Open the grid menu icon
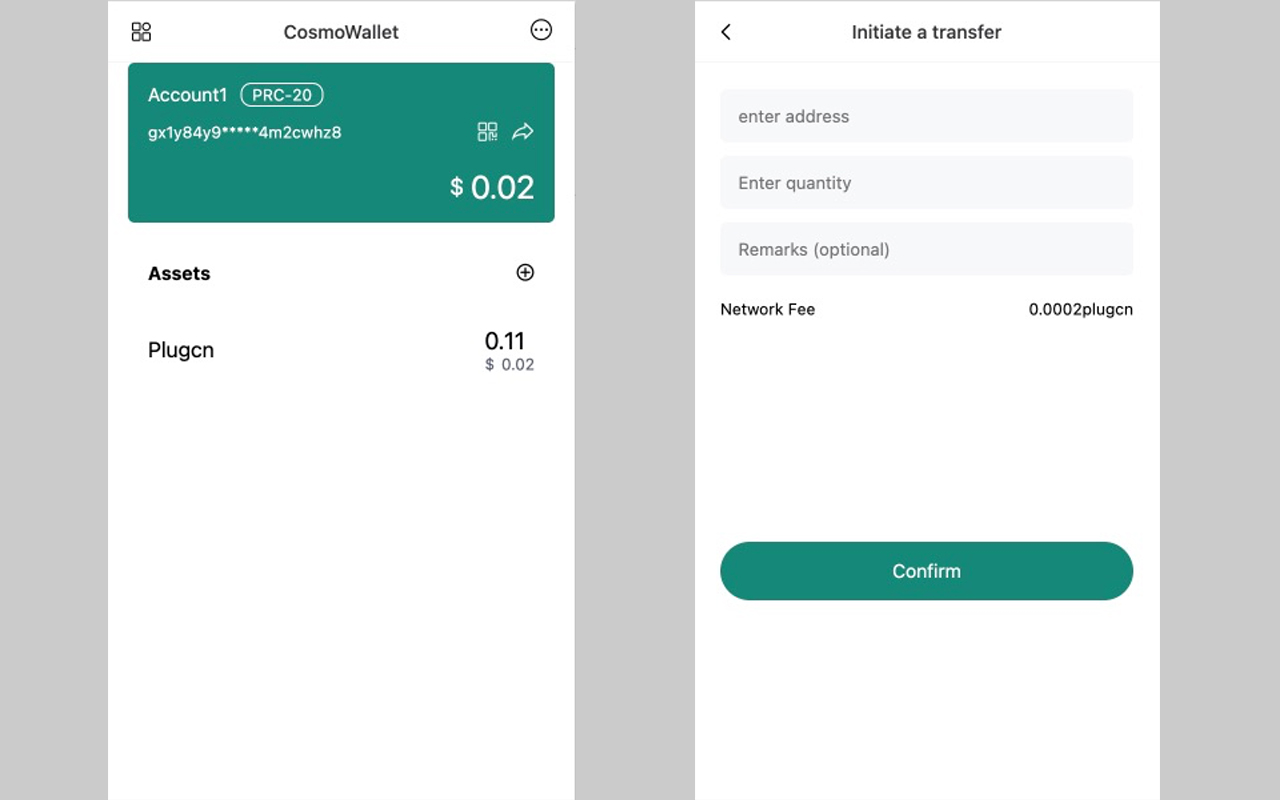 click(x=141, y=32)
